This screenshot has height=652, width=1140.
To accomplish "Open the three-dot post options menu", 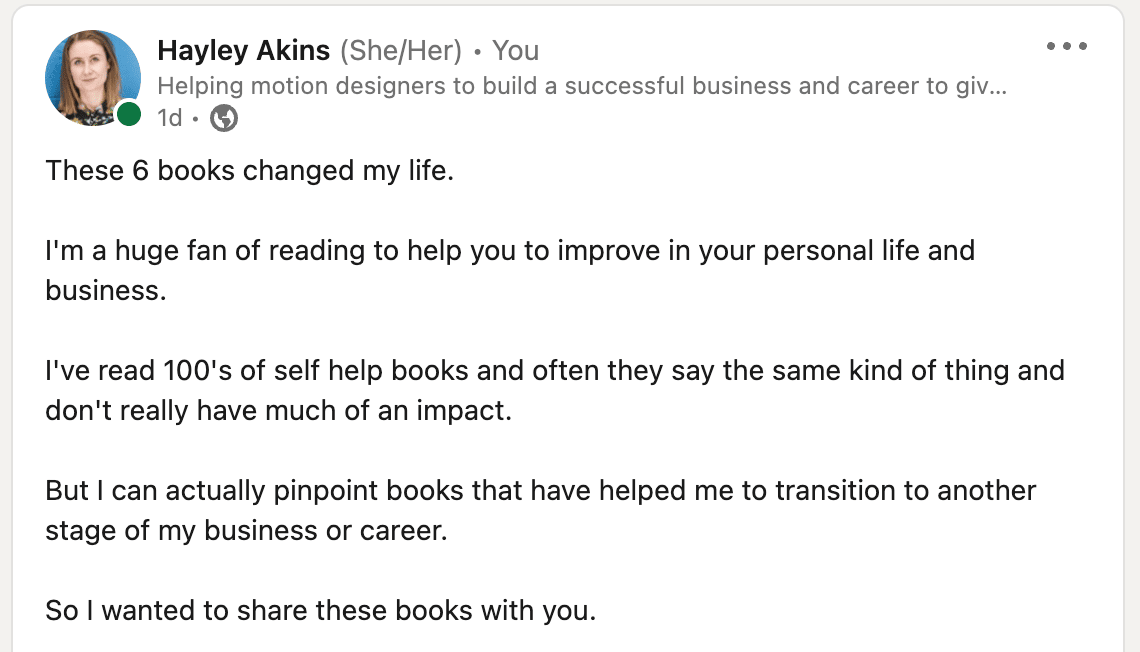I will point(1067,46).
